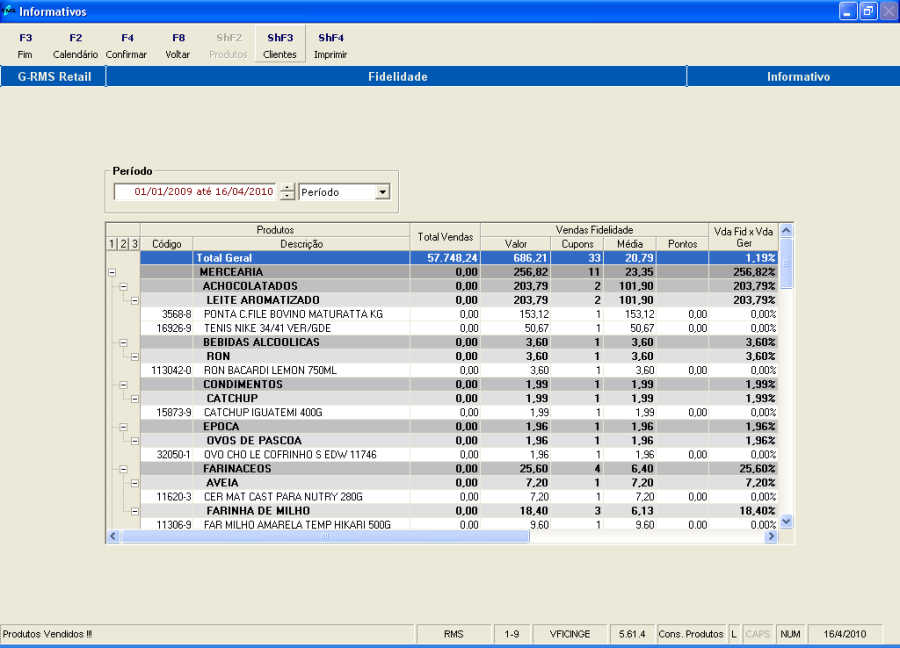This screenshot has width=900, height=648.
Task: Show outline level 2 in the grid
Action: [x=123, y=244]
